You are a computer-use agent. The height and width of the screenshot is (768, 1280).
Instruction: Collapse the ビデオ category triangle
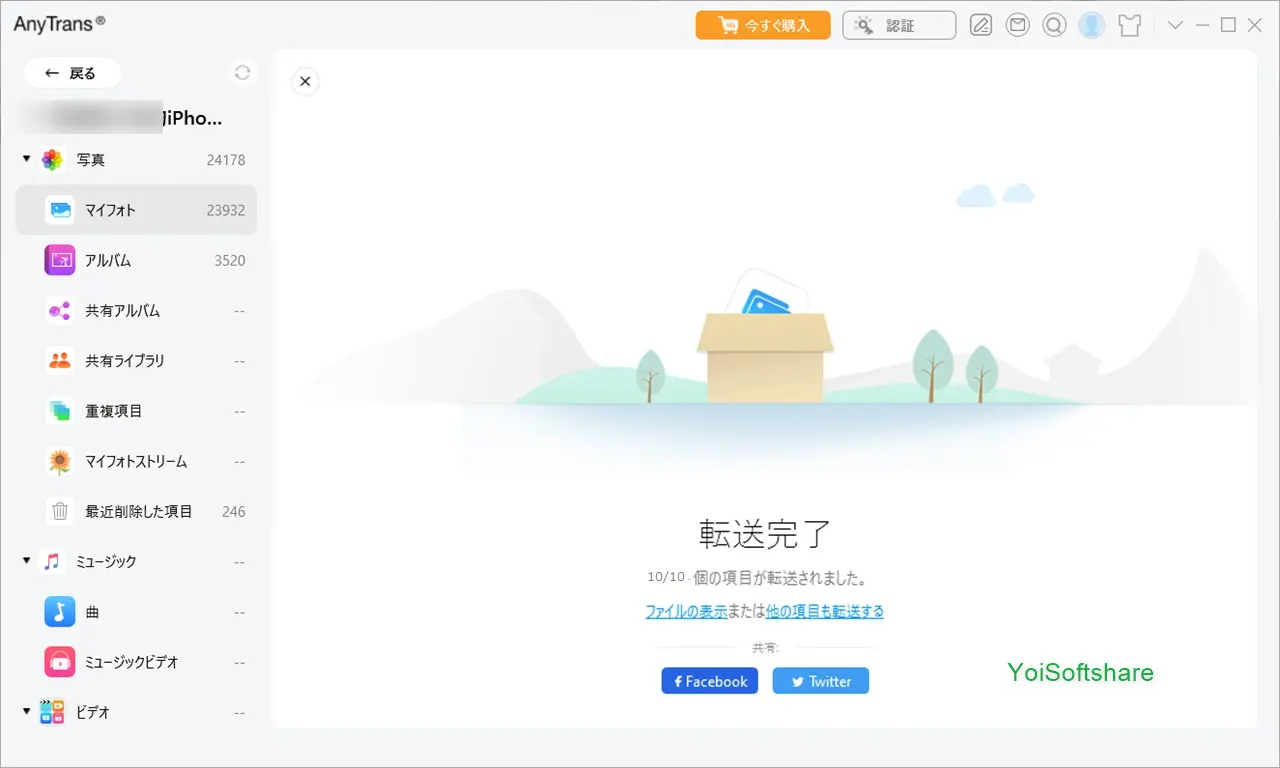pos(26,711)
